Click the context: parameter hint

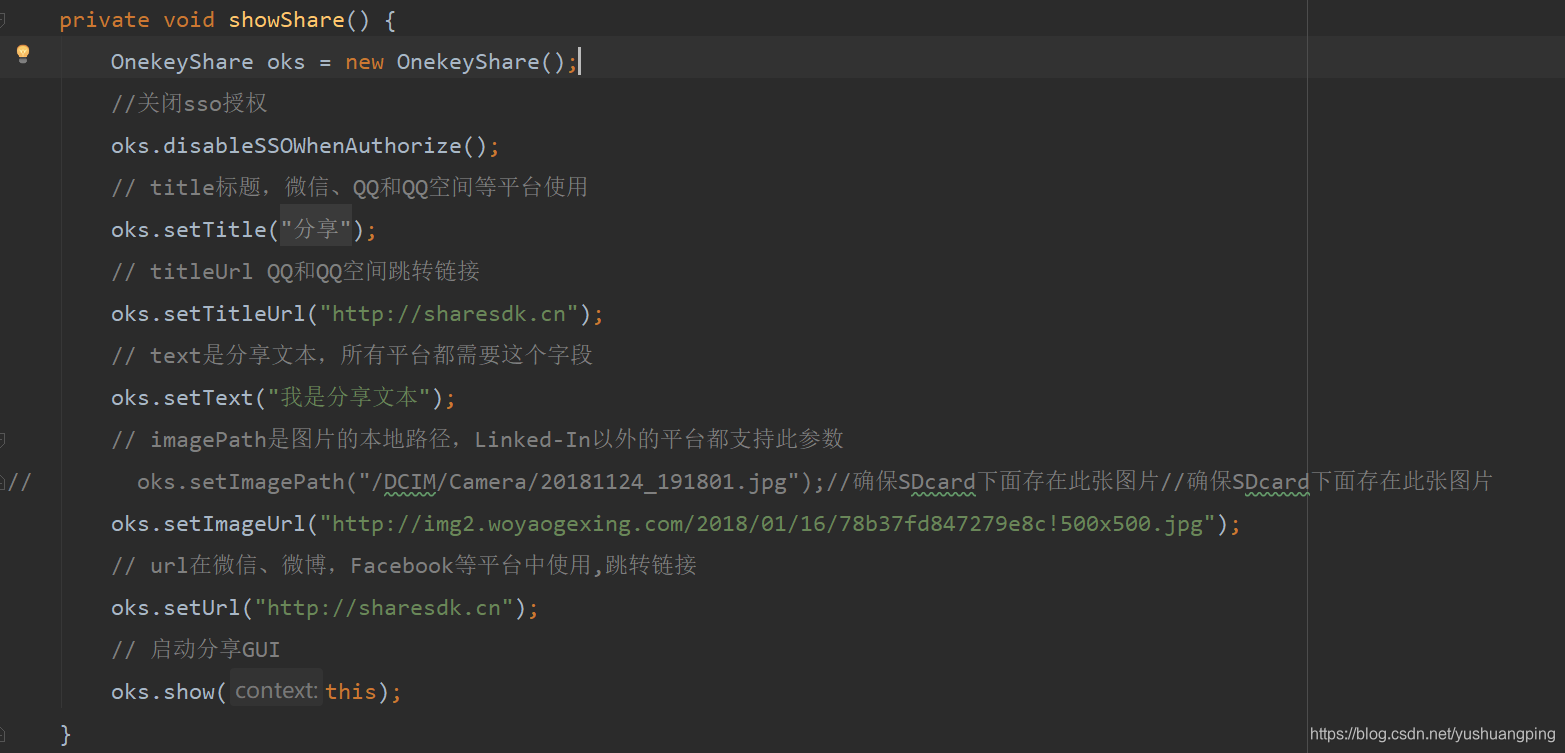(x=277, y=691)
